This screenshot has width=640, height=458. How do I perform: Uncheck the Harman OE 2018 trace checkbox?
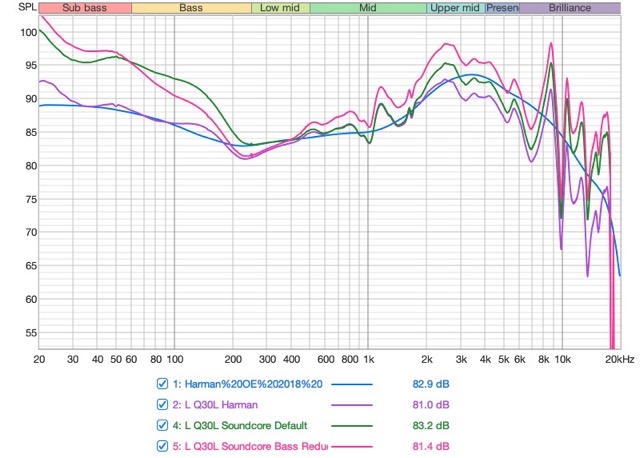pos(162,384)
